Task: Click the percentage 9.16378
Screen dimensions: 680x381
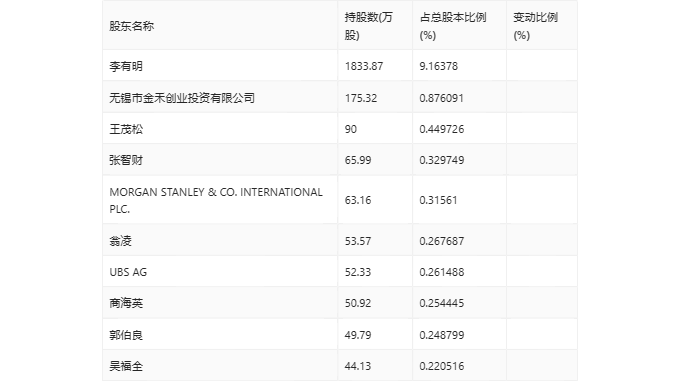Action: pos(438,66)
